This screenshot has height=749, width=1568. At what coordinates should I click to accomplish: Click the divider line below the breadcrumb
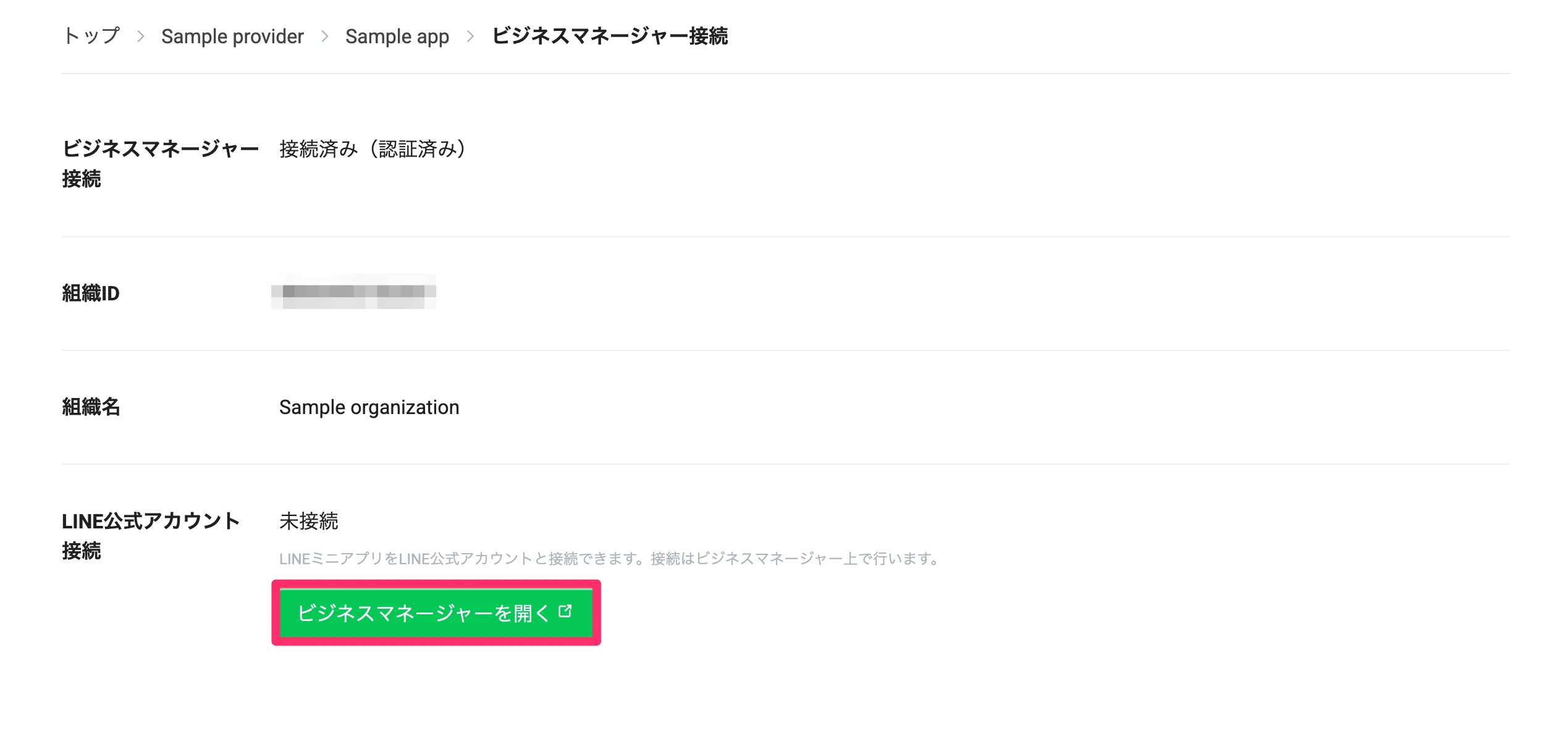click(785, 74)
